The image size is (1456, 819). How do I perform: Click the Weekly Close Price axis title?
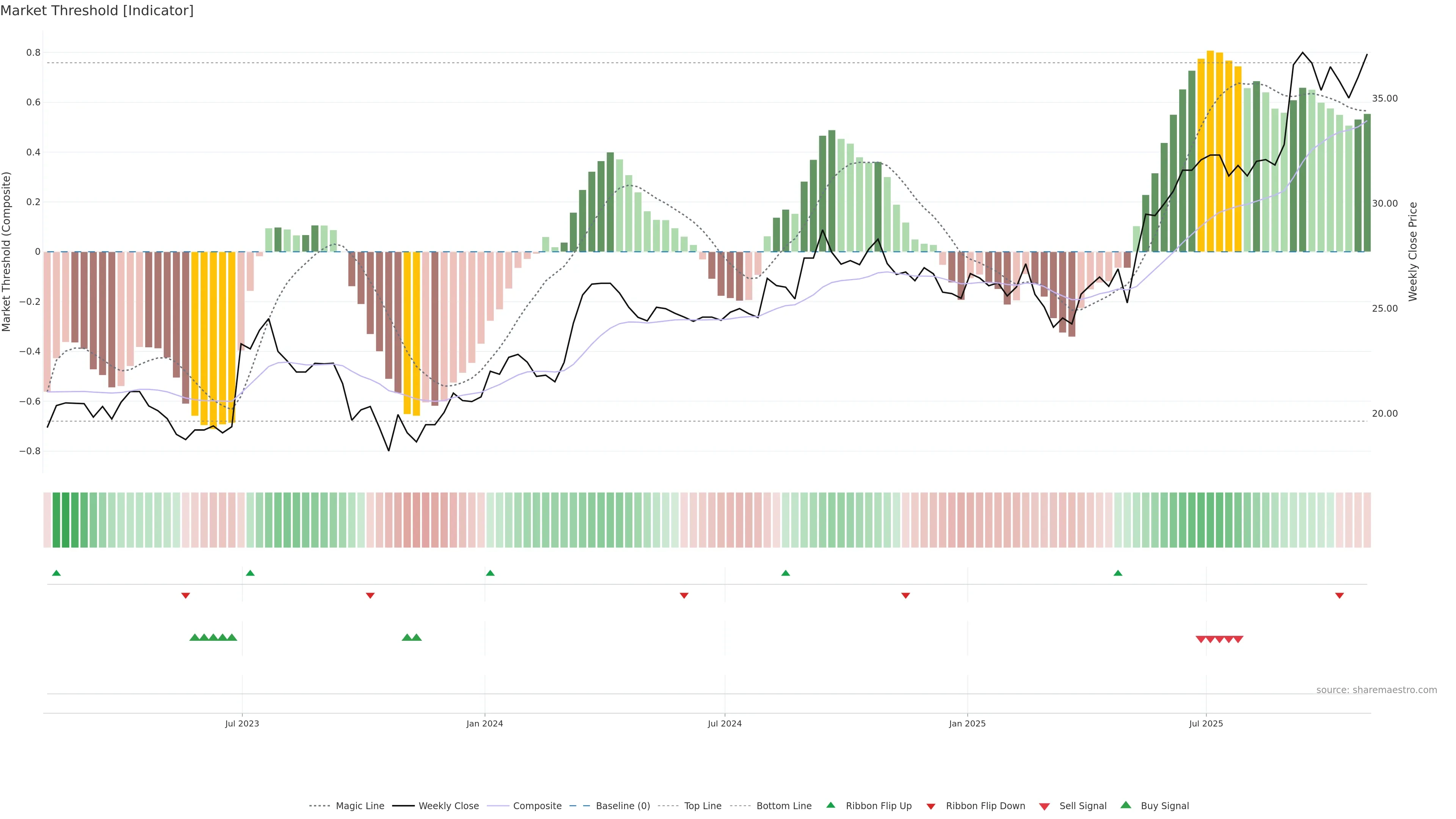[x=1412, y=251]
